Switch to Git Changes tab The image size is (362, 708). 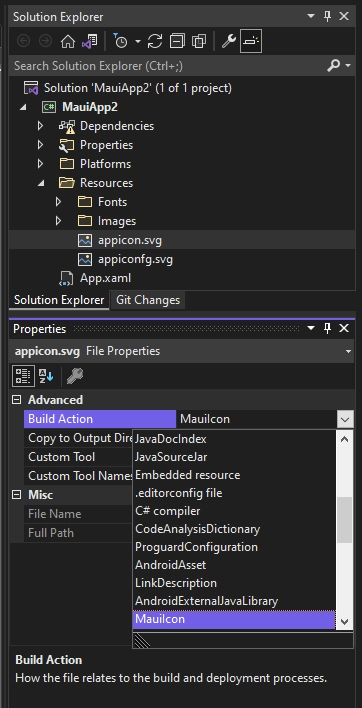(x=148, y=300)
